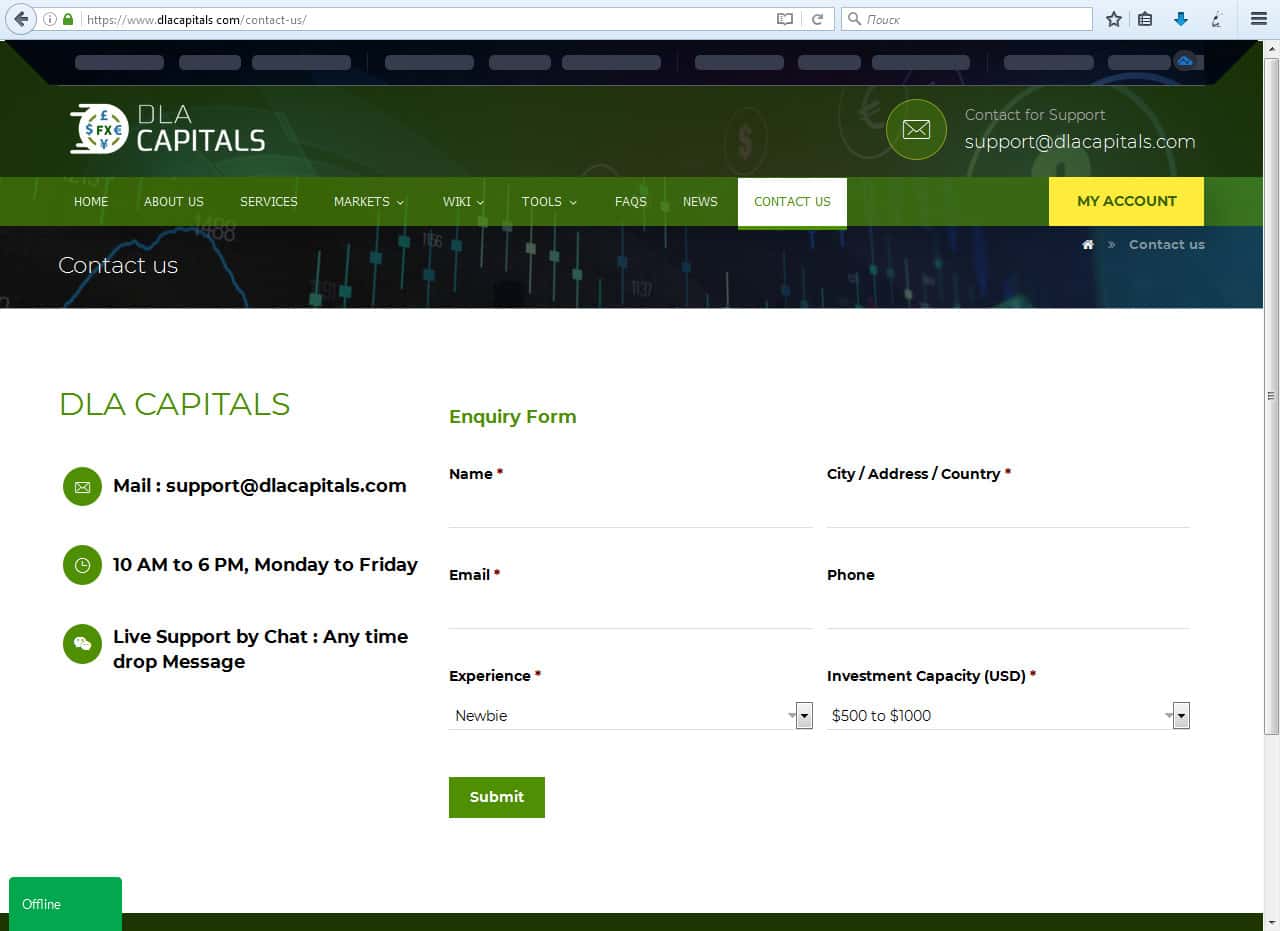Click the Phone input field
The image size is (1280, 931).
point(1008,610)
